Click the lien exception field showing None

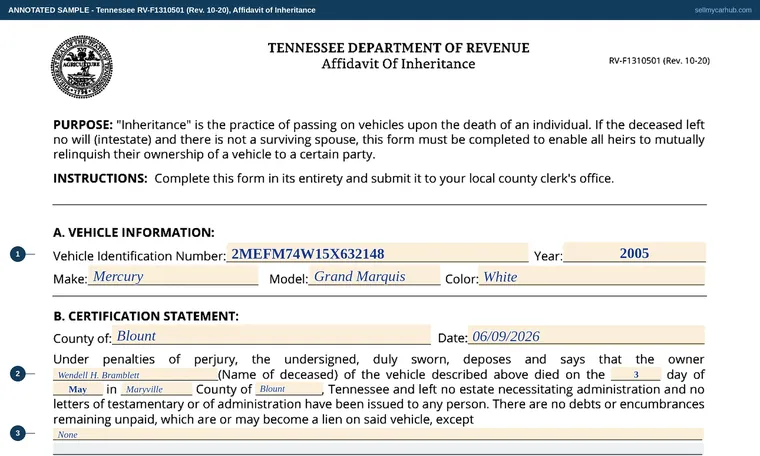[378, 434]
